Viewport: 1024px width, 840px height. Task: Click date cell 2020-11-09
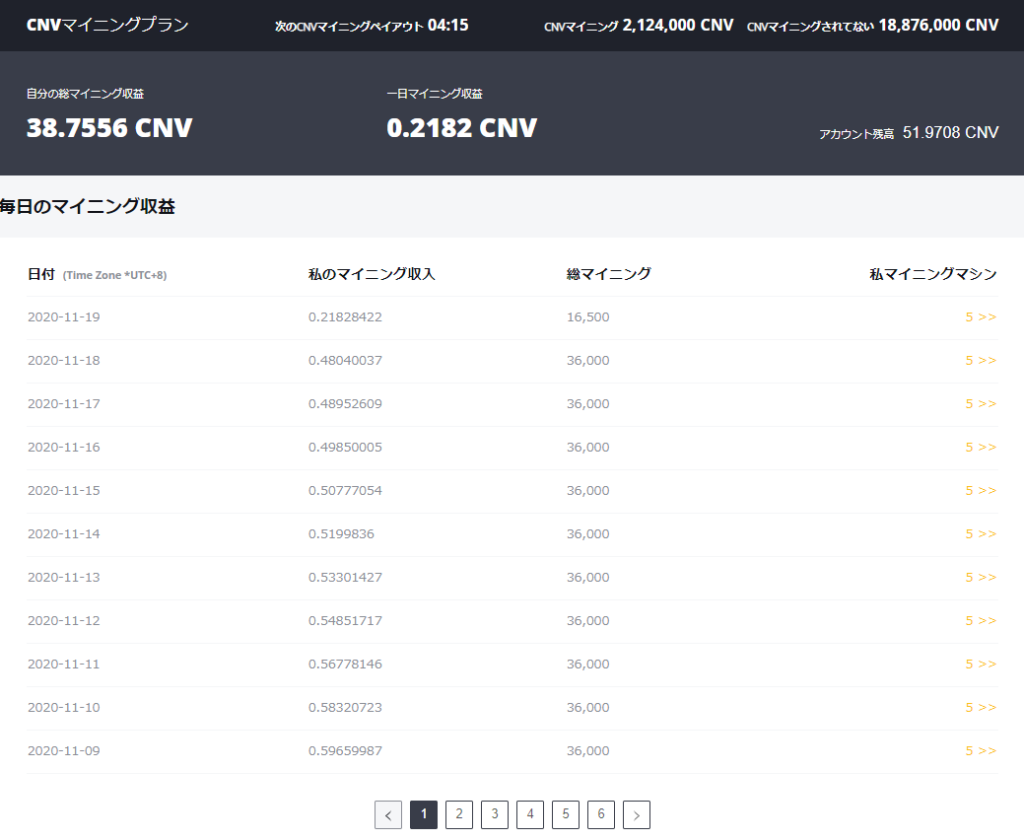[64, 751]
